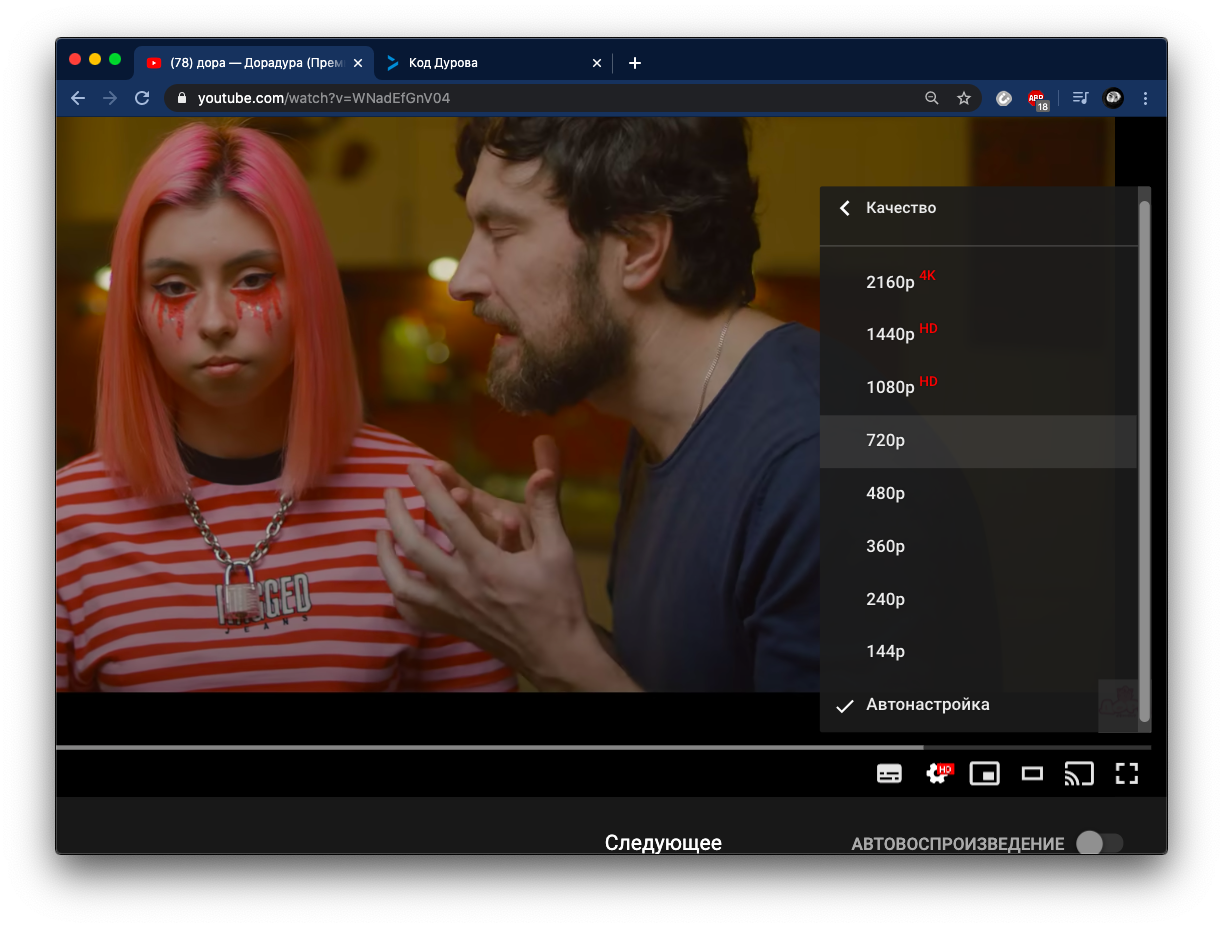
Task: Click the video progress bar
Action: pyautogui.click(x=603, y=747)
